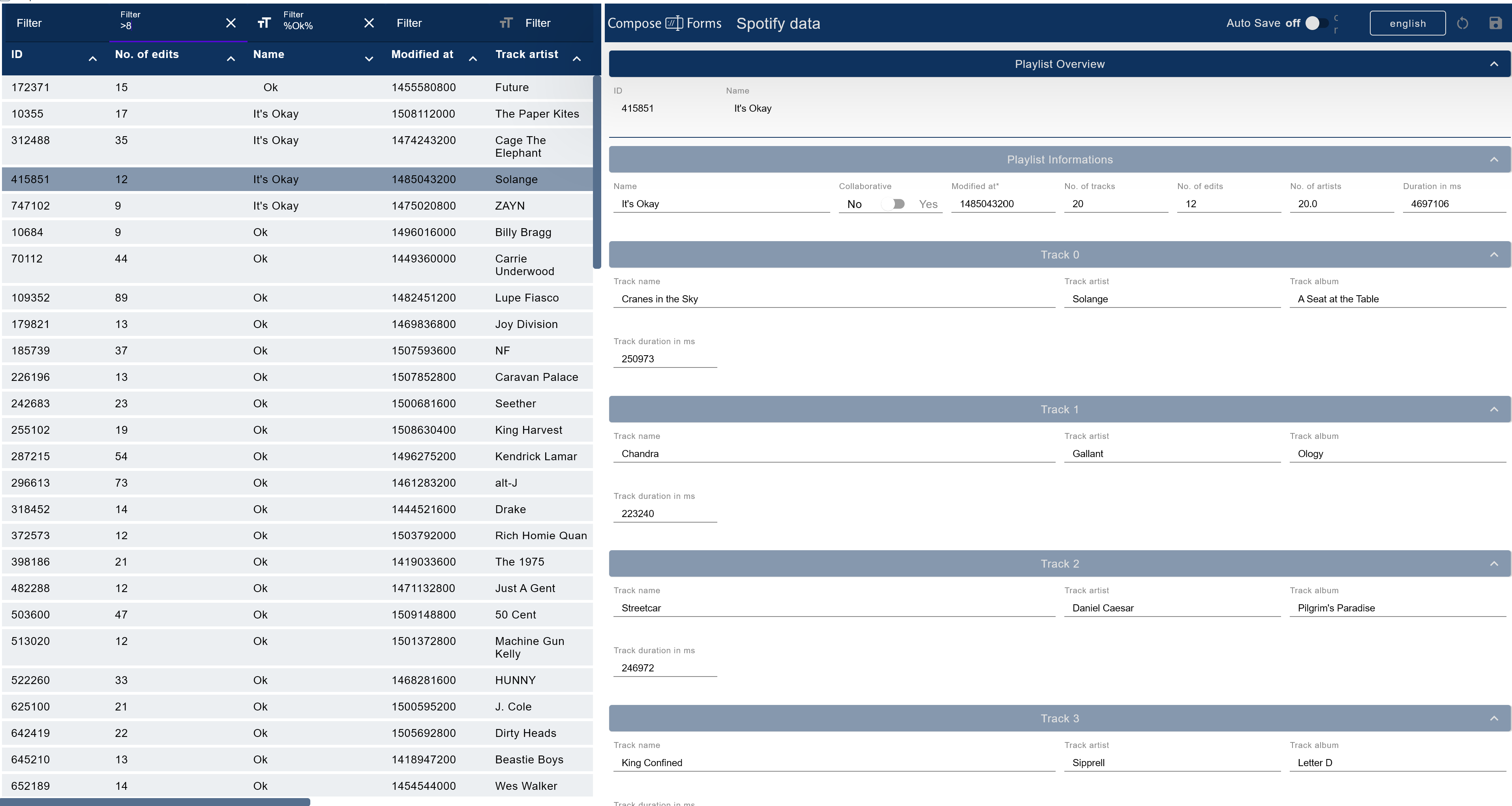Select row for Cage The Elephant
1512x806 pixels.
tap(297, 146)
